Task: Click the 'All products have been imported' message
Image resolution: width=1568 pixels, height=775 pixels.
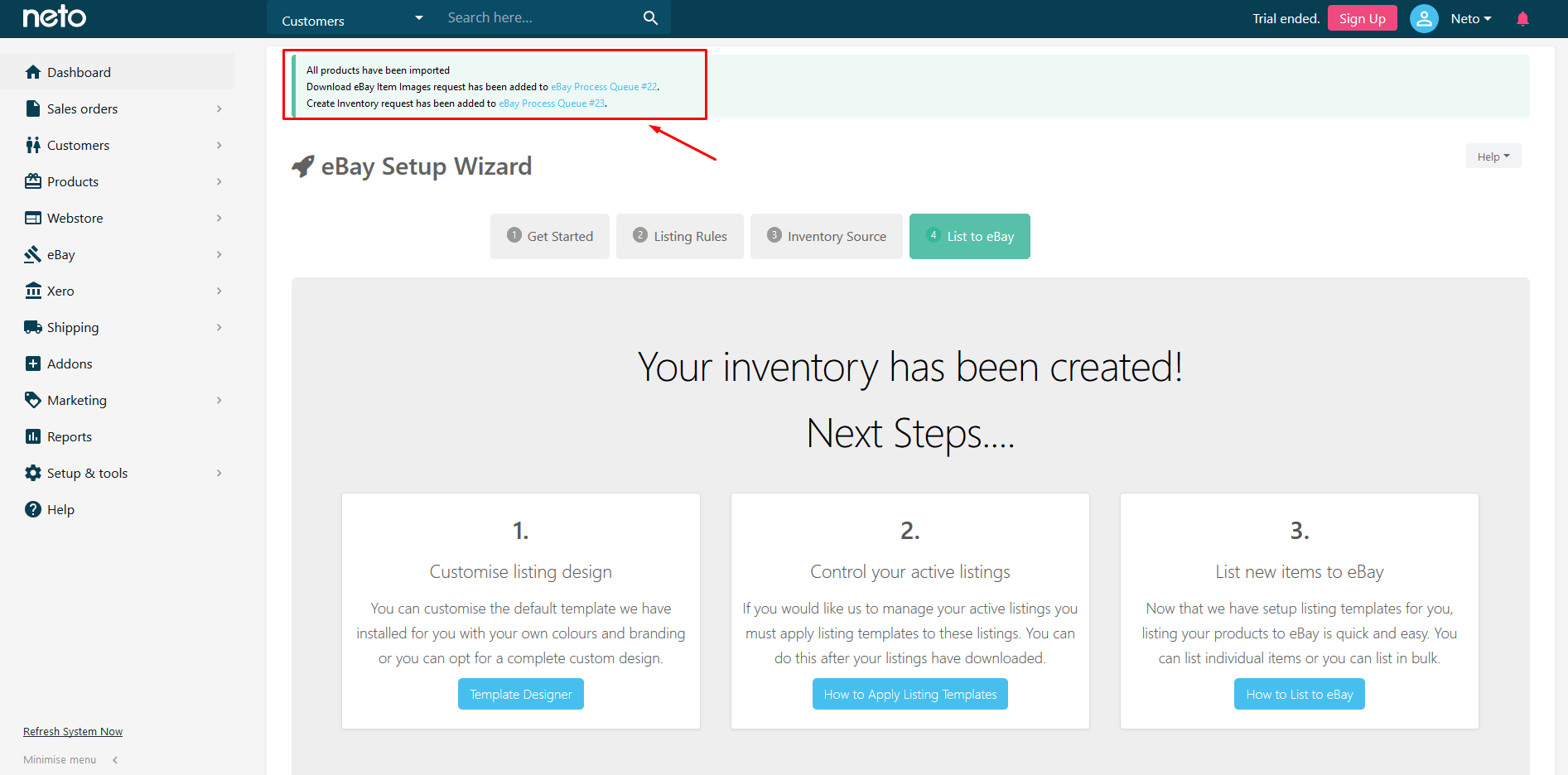Action: [x=378, y=70]
